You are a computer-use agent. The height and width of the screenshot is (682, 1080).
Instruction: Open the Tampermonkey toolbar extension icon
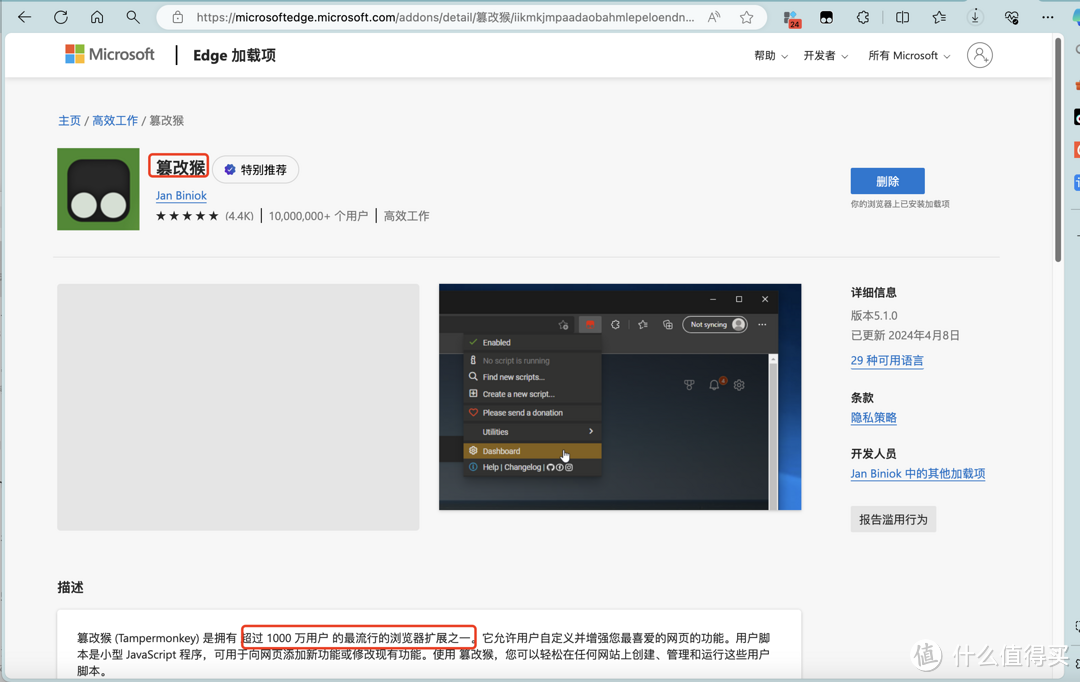(827, 18)
